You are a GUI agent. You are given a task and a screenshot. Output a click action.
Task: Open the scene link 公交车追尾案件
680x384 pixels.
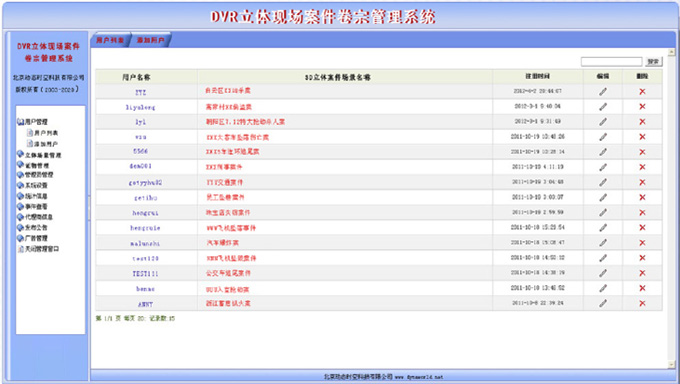228,273
